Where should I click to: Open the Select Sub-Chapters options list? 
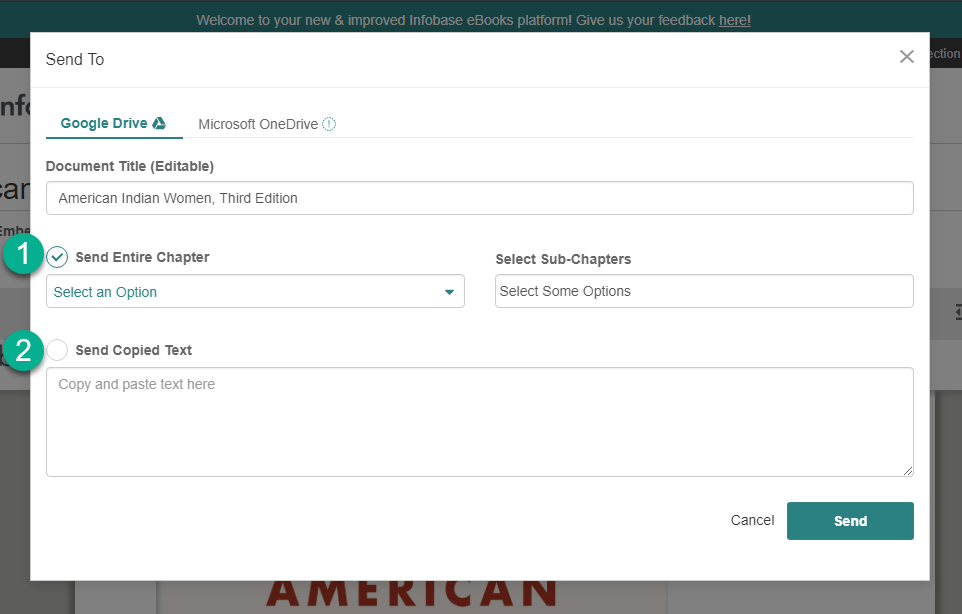pyautogui.click(x=703, y=291)
